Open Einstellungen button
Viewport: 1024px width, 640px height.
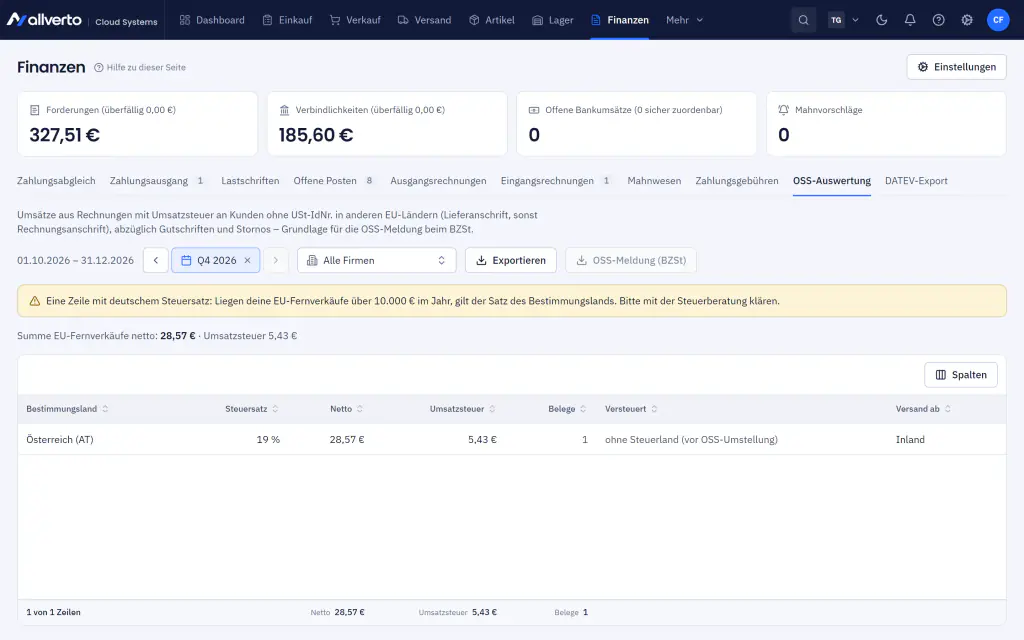tap(956, 67)
